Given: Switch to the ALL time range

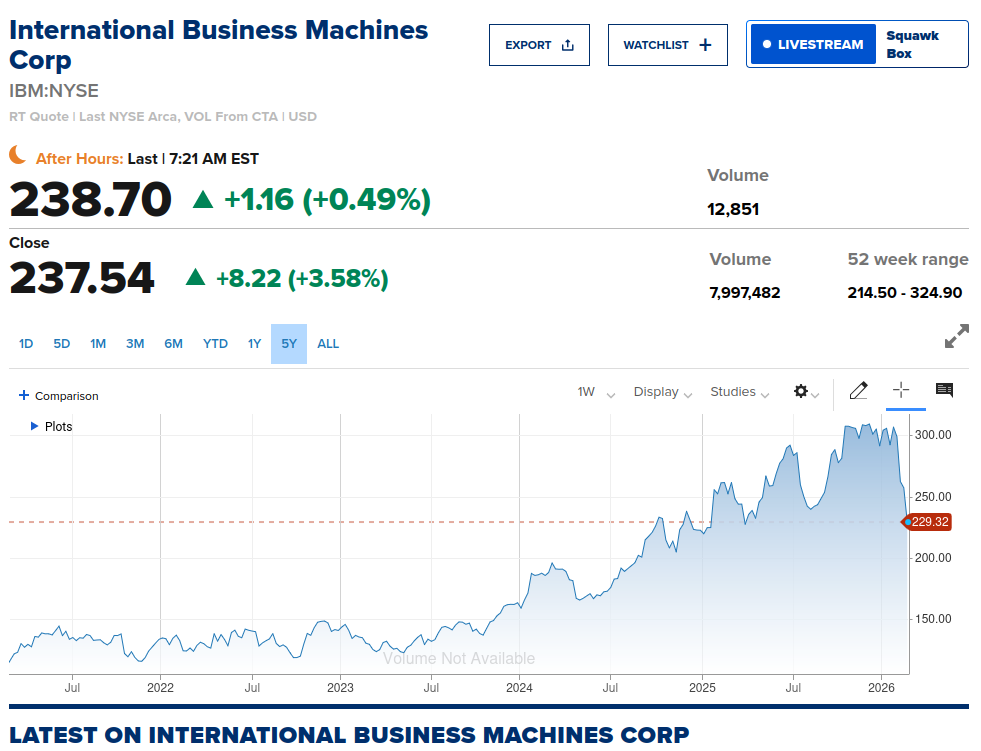Looking at the screenshot, I should (328, 344).
